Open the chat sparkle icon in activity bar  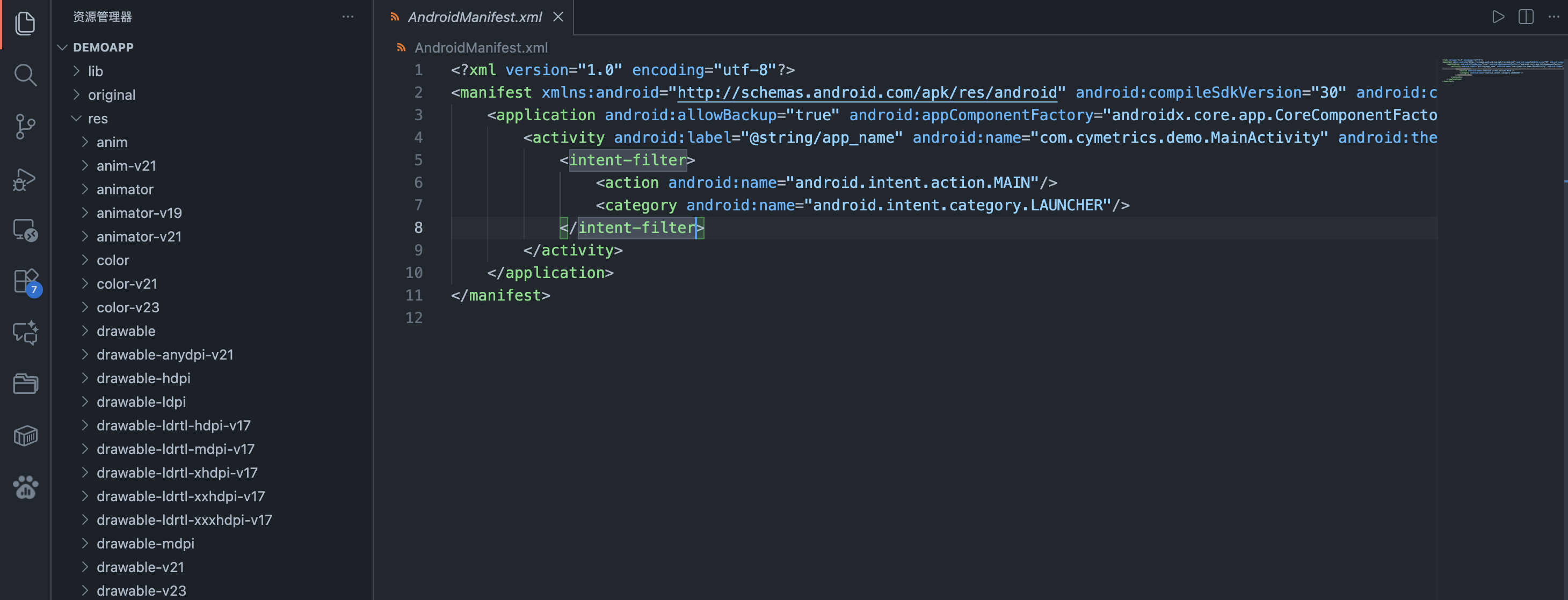[25, 333]
